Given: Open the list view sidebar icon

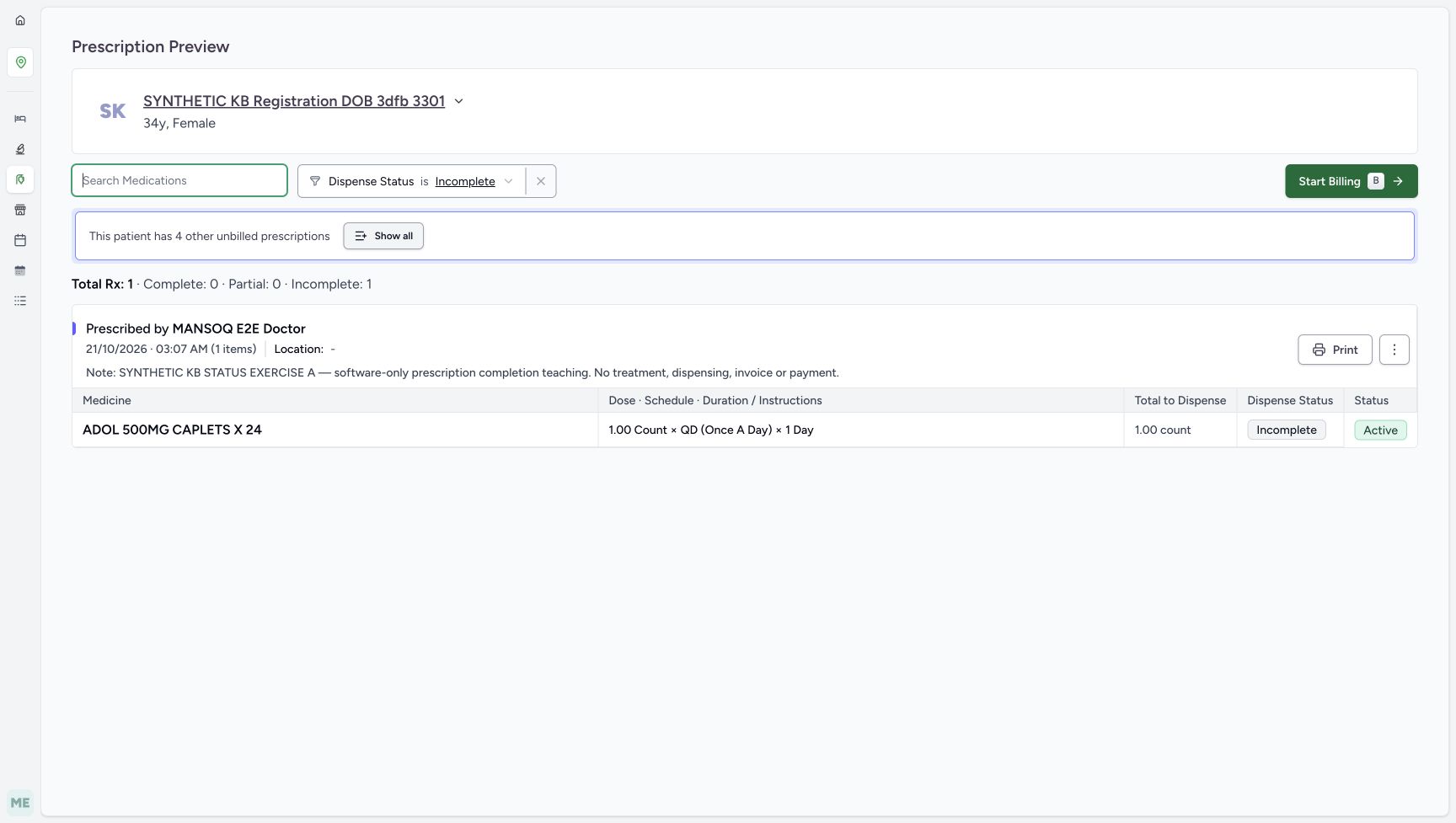Looking at the screenshot, I should (20, 301).
